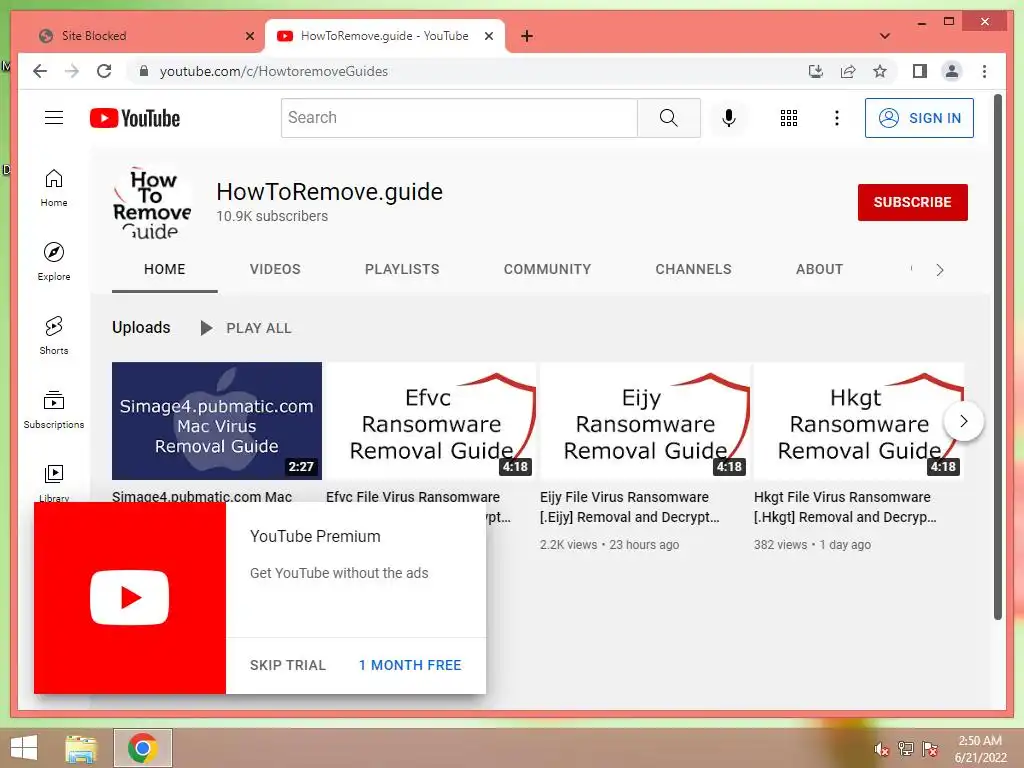1024x768 pixels.
Task: Open the Chrome side panel icon
Action: (x=920, y=71)
